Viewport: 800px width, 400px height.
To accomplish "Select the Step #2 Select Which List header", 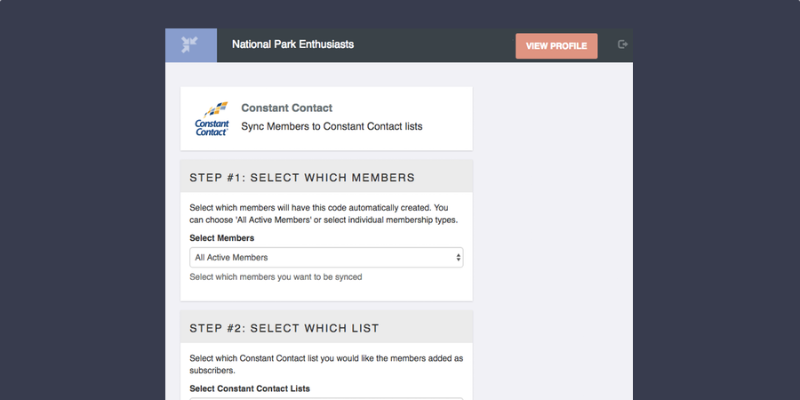I will tap(326, 327).
